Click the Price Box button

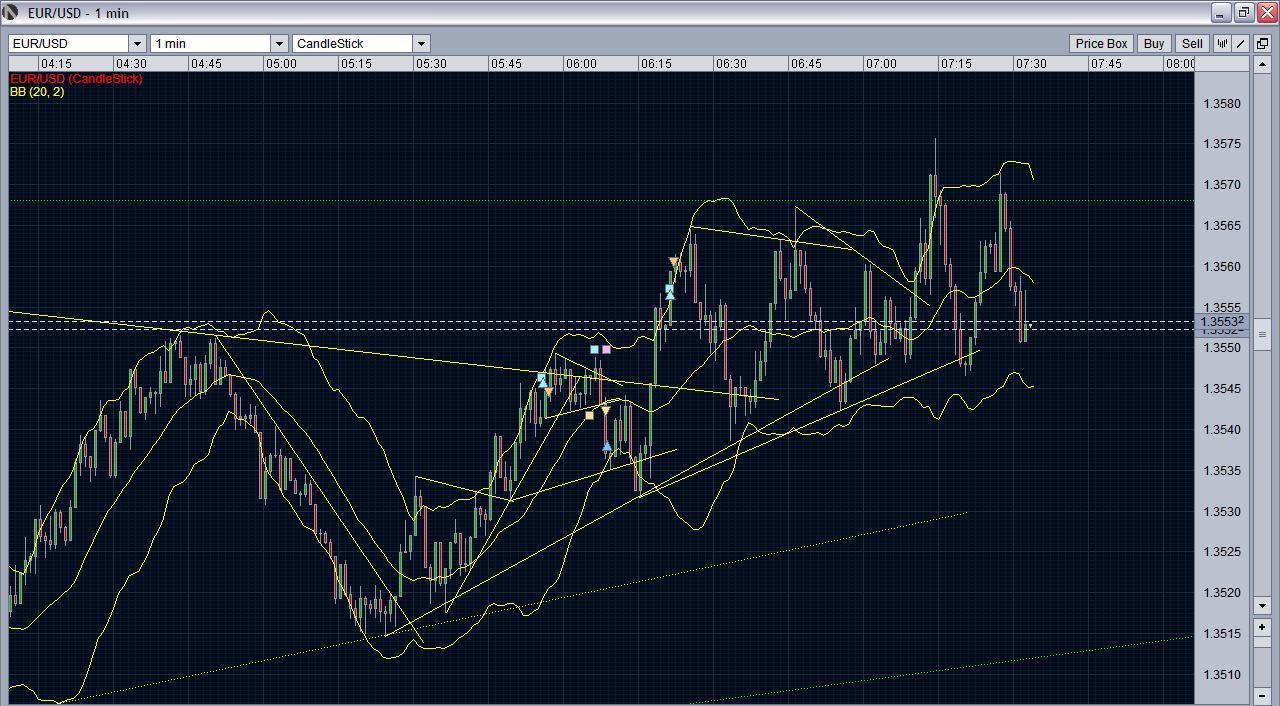click(1102, 43)
